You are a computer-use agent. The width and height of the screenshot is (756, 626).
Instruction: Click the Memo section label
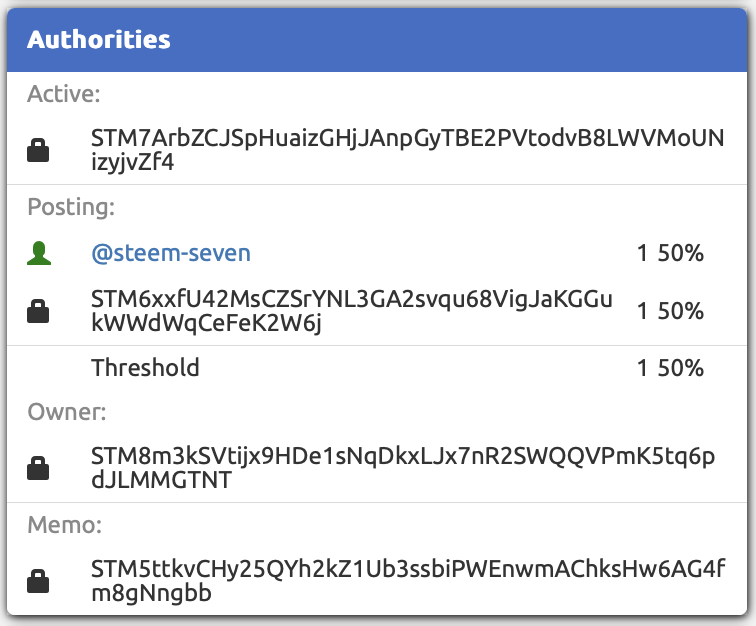click(65, 526)
